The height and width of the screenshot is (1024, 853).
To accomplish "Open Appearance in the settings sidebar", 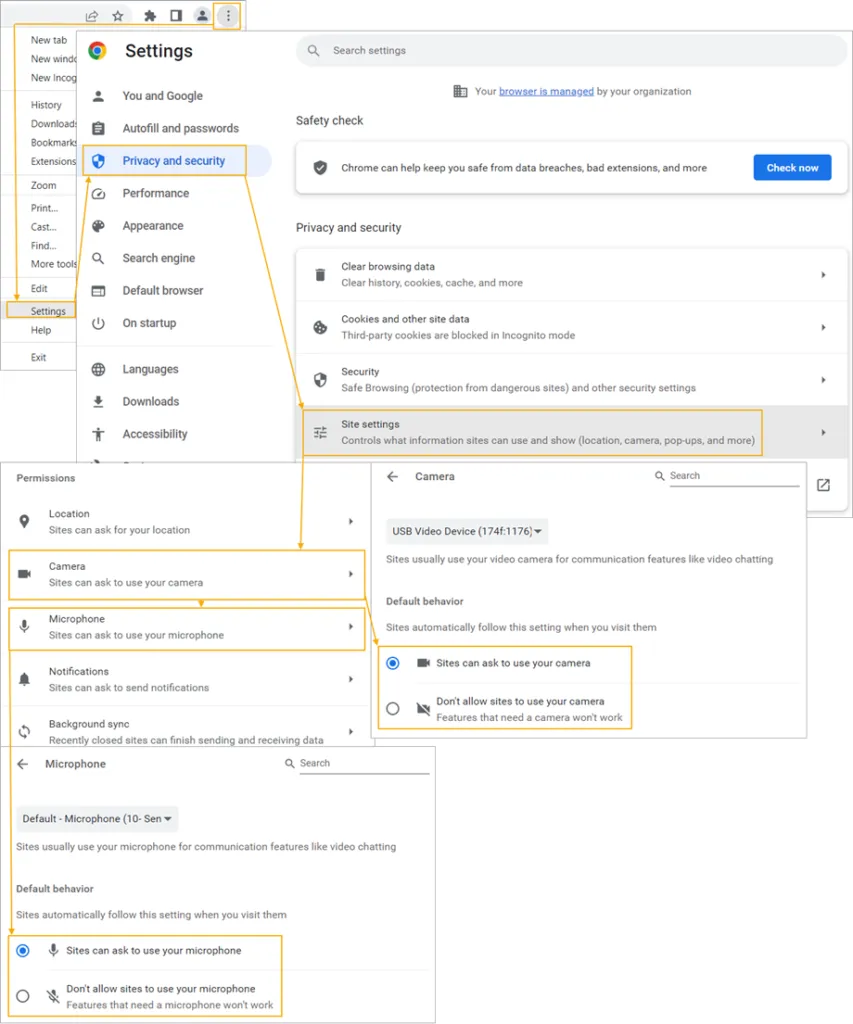I will 153,226.
